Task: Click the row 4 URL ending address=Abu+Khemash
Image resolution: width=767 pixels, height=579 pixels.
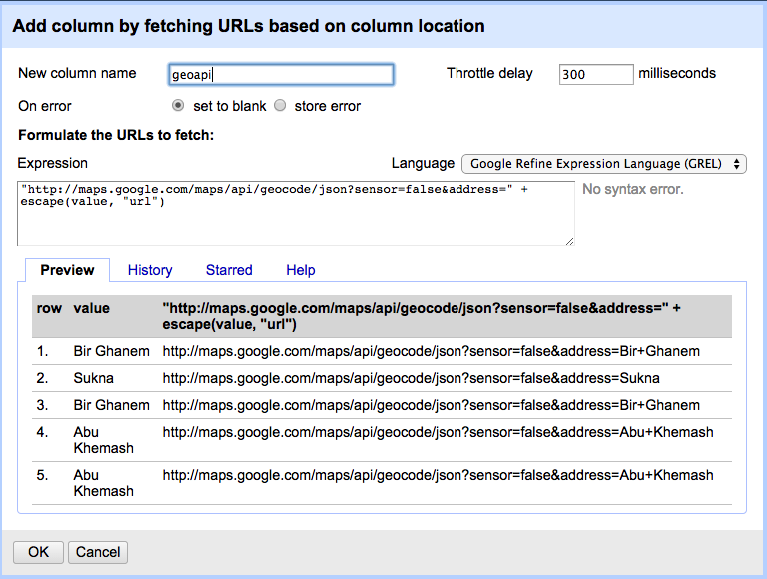Action: pos(438,432)
